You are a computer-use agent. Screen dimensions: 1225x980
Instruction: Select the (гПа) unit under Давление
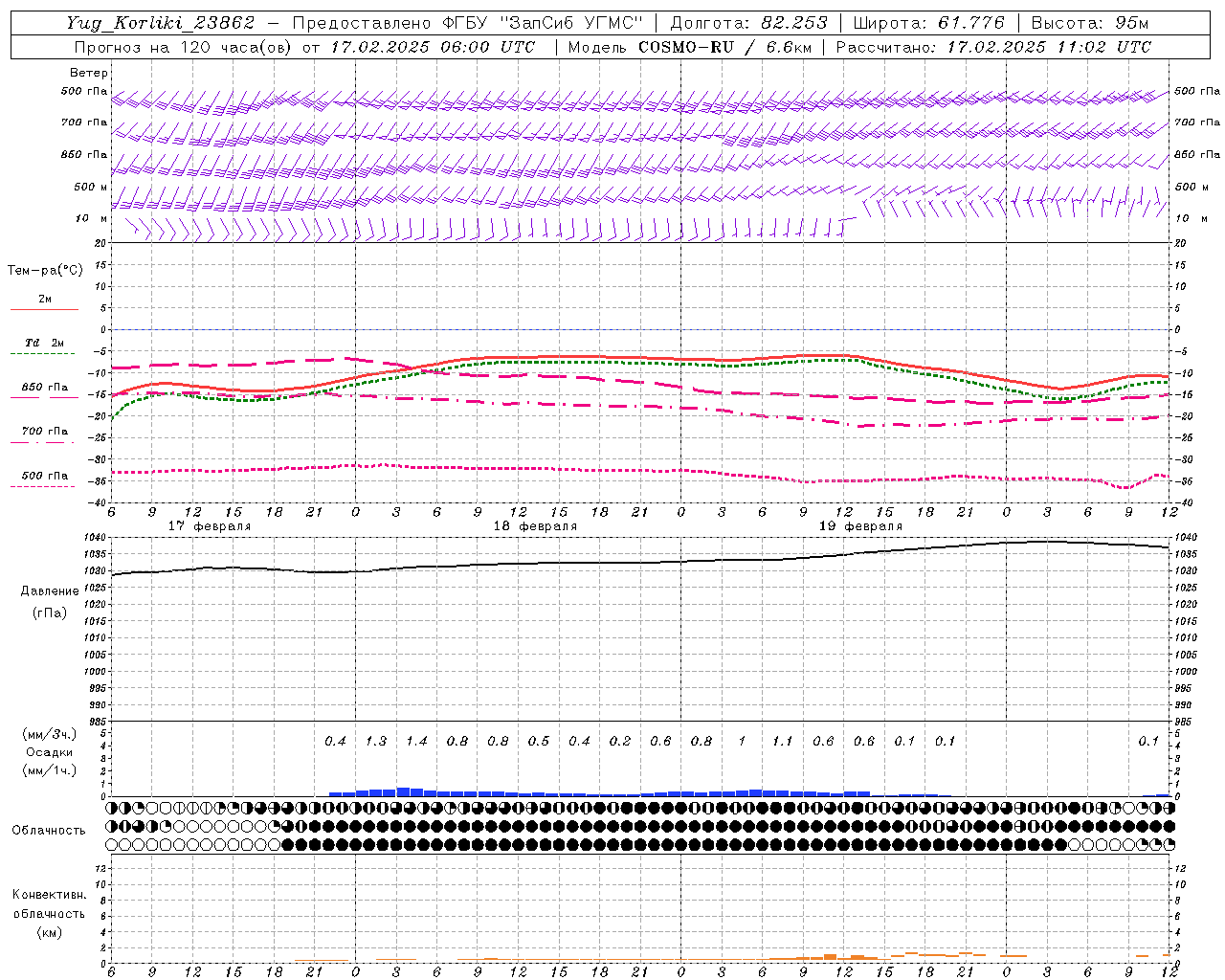[50, 612]
